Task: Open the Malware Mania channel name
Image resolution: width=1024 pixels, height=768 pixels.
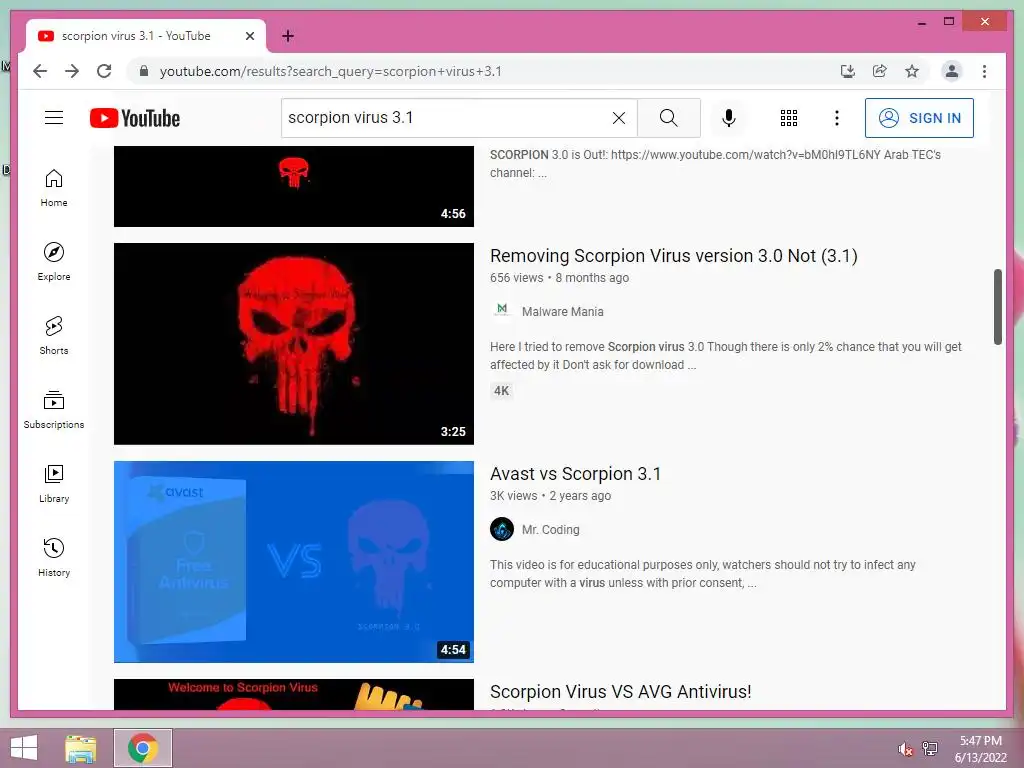Action: (x=562, y=312)
